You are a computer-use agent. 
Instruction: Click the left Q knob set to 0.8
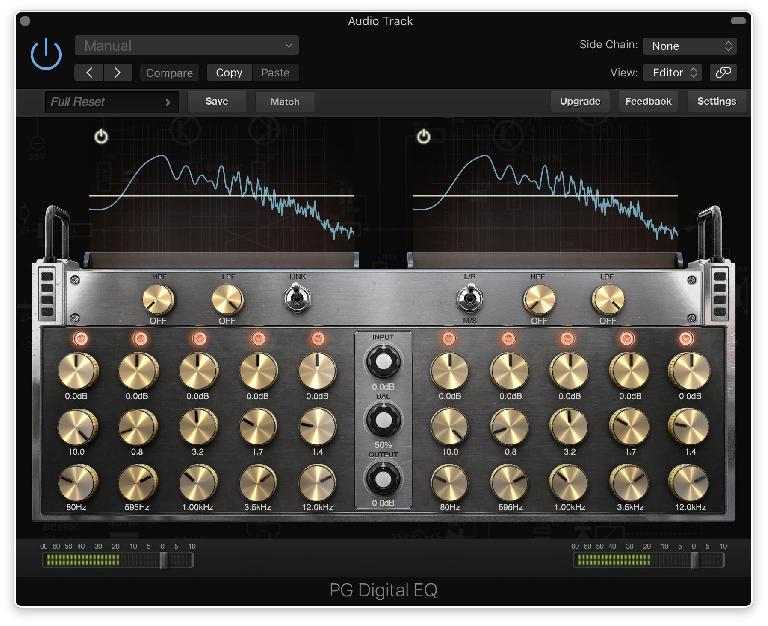tap(138, 427)
